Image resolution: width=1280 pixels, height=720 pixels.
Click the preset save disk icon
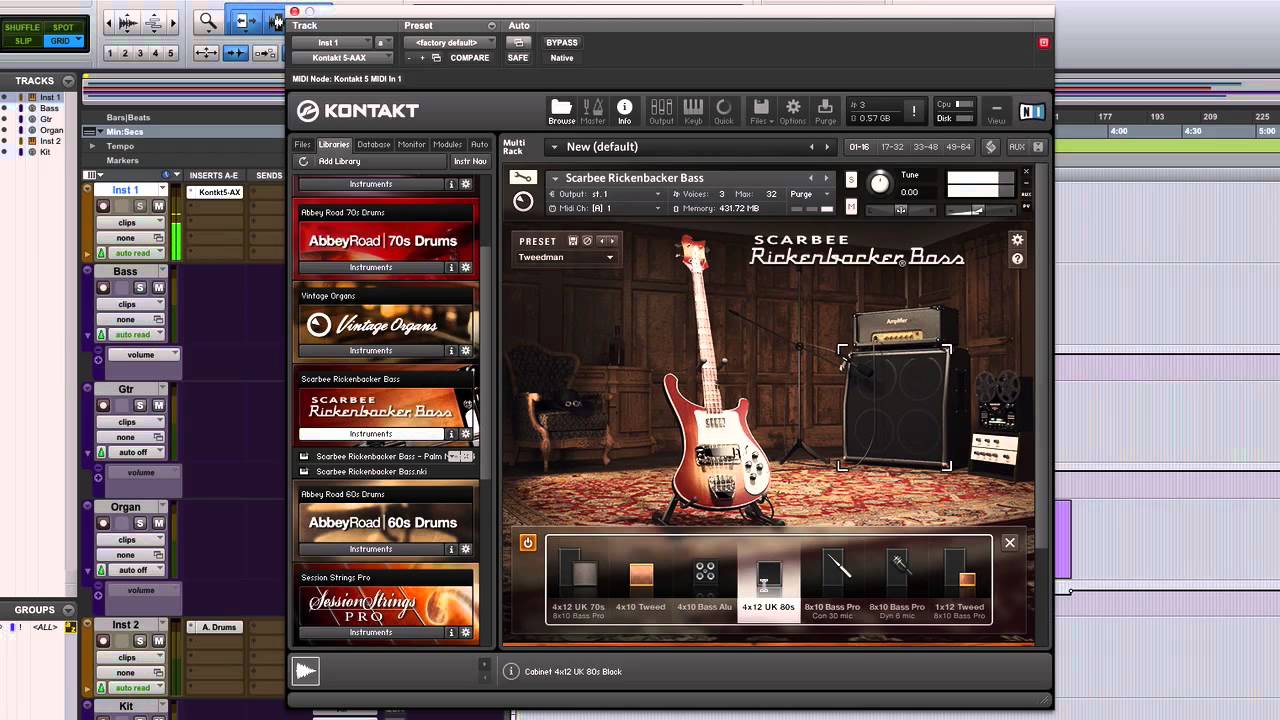(x=573, y=241)
